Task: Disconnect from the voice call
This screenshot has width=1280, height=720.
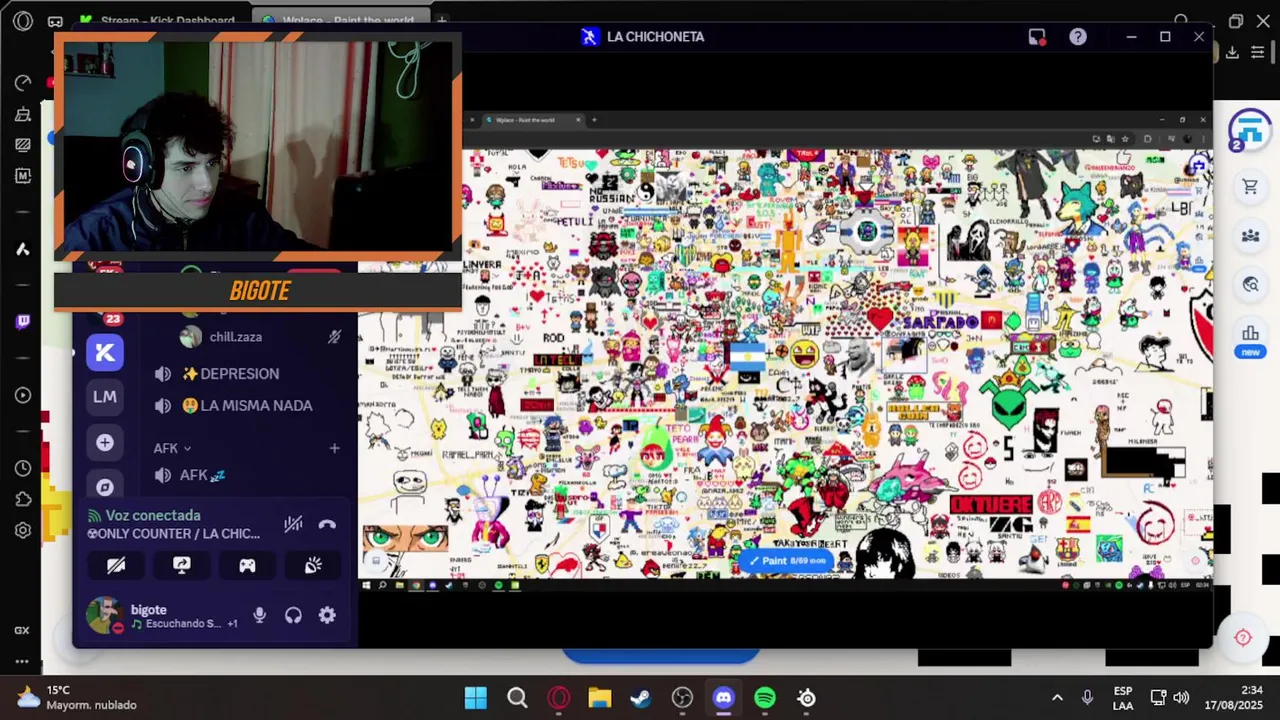Action: (x=327, y=524)
